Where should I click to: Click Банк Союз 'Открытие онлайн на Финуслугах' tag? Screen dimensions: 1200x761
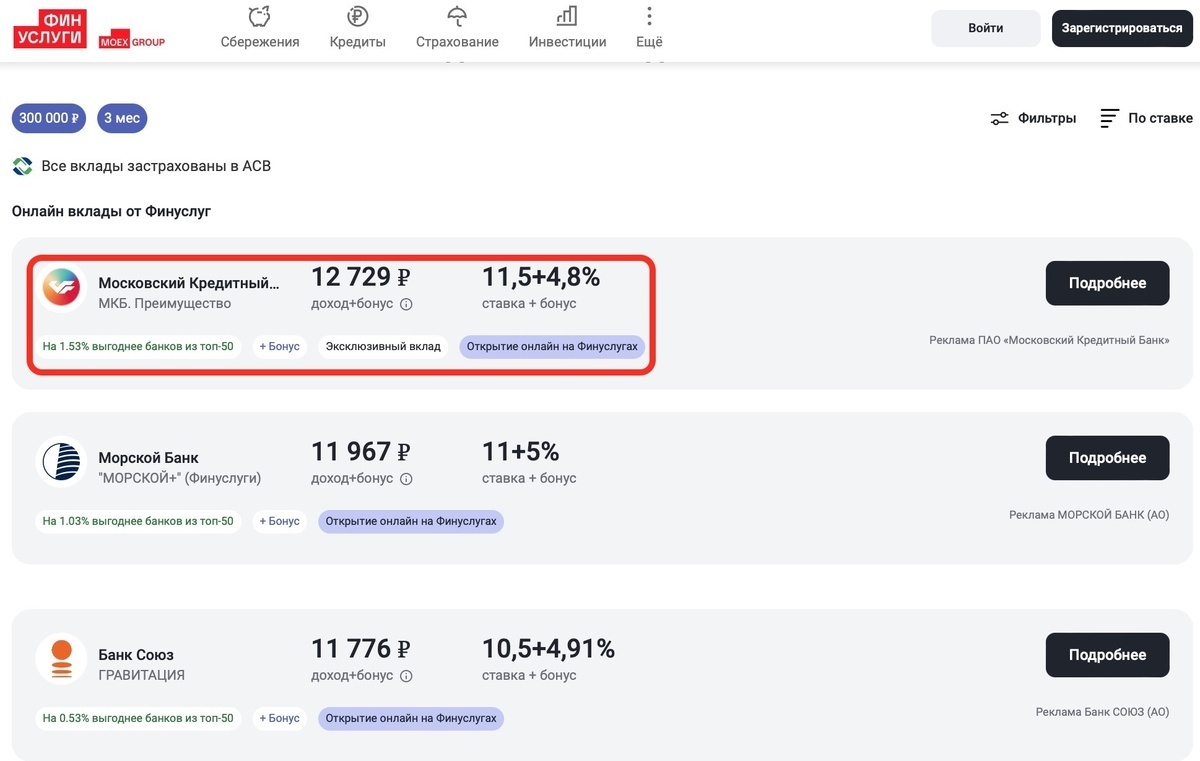[x=411, y=718]
